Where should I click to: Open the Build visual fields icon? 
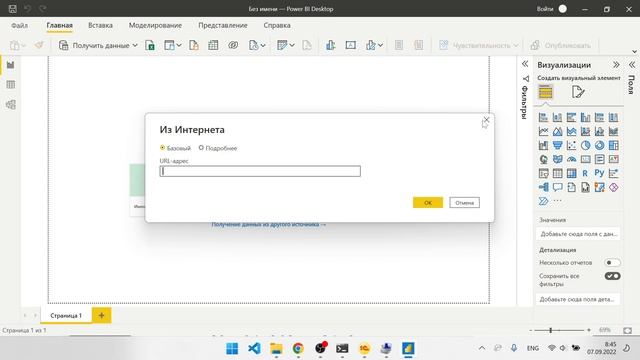[545, 92]
